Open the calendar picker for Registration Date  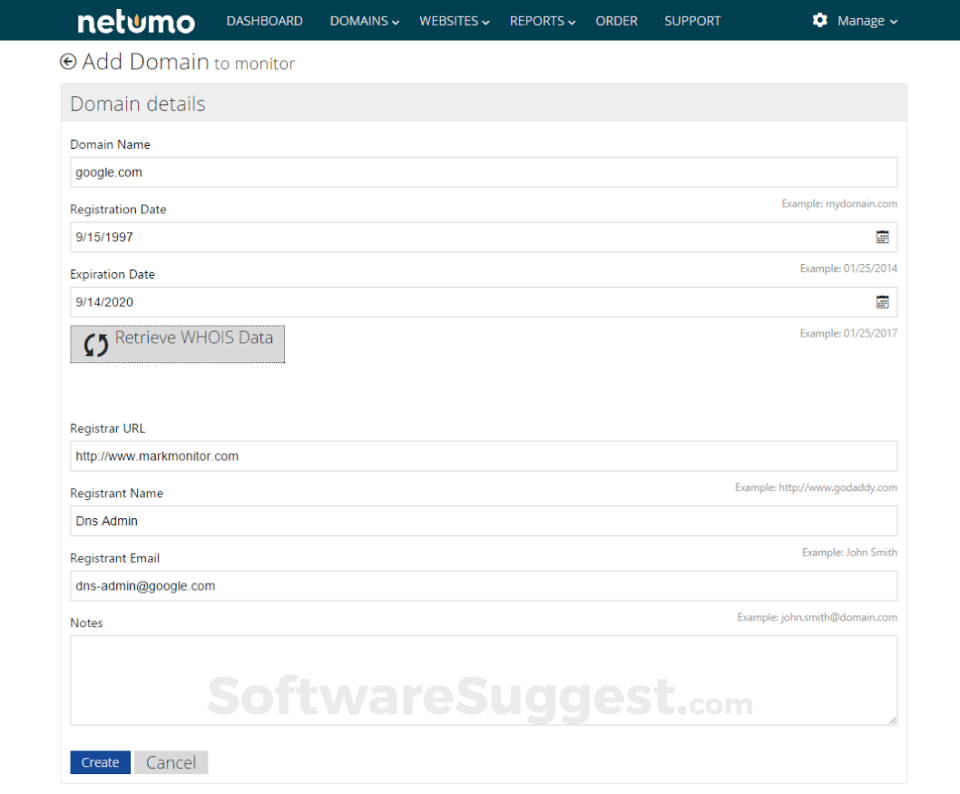pos(882,237)
